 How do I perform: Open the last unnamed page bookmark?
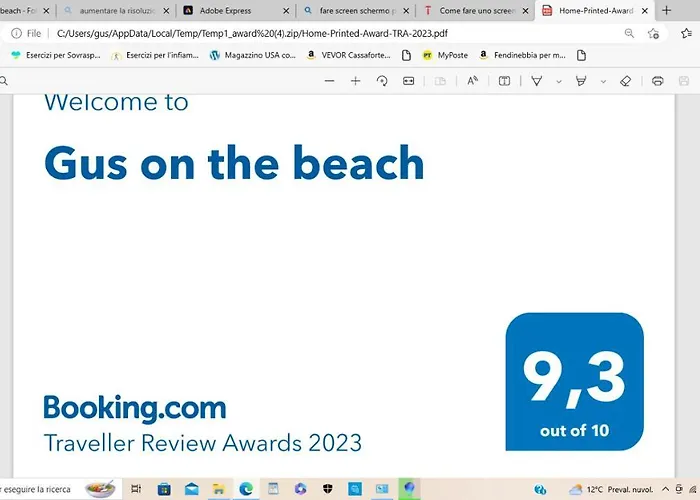click(x=581, y=55)
